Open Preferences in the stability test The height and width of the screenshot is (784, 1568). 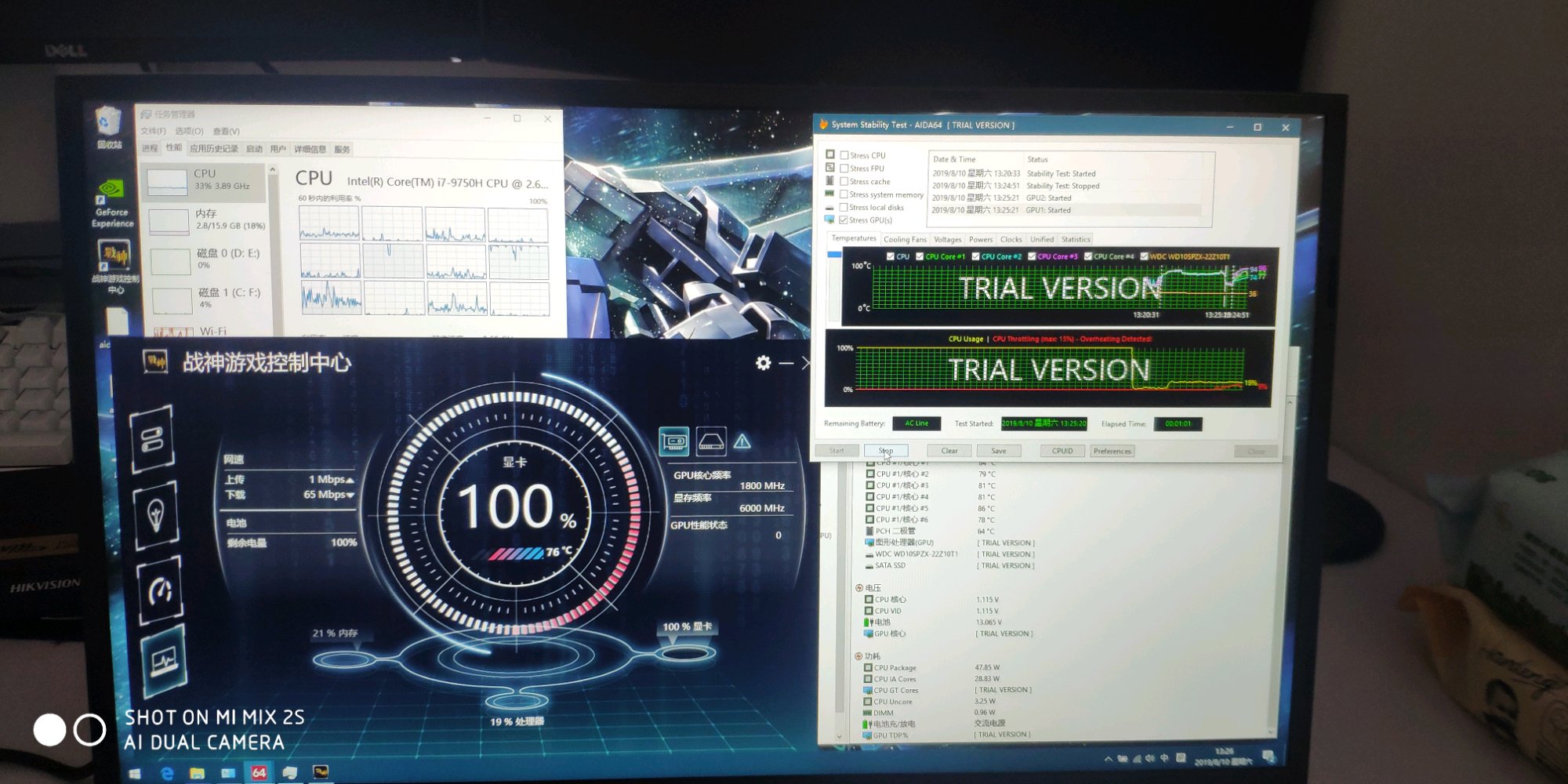[x=1112, y=451]
